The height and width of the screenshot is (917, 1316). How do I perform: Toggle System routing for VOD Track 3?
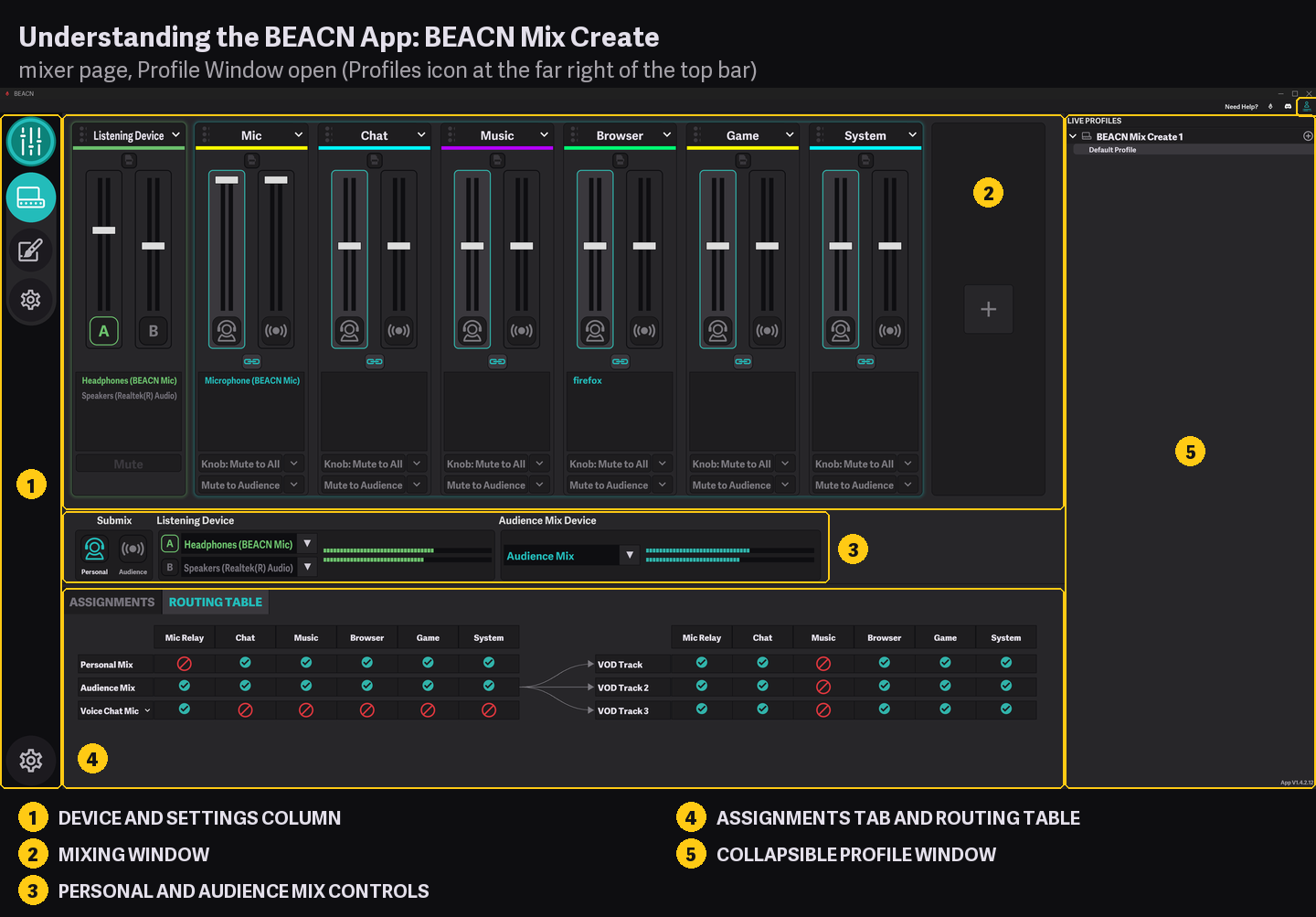(x=1006, y=709)
